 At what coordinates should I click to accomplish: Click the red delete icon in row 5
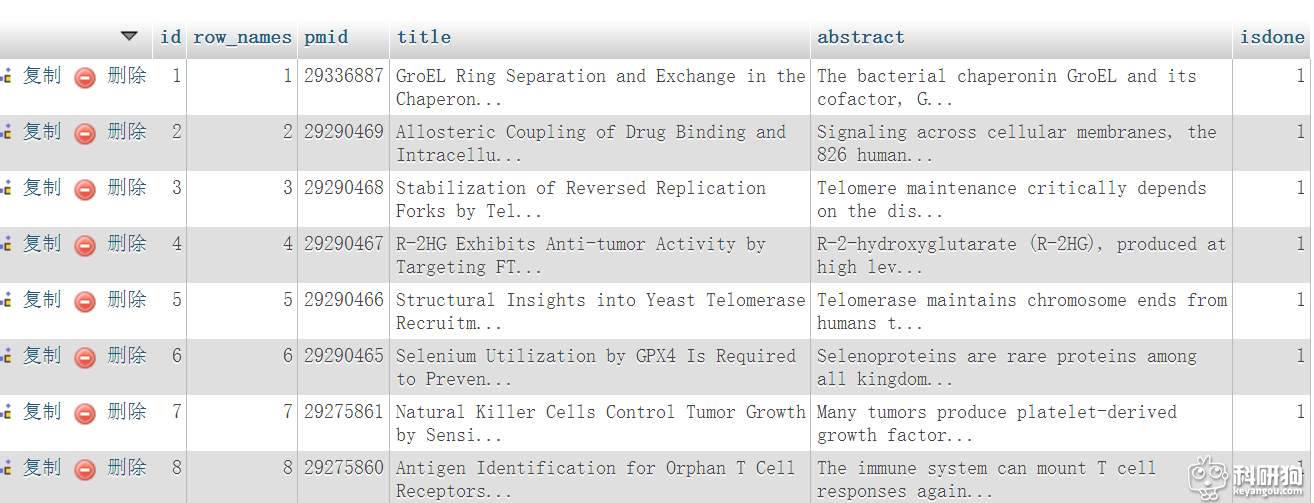tap(86, 301)
